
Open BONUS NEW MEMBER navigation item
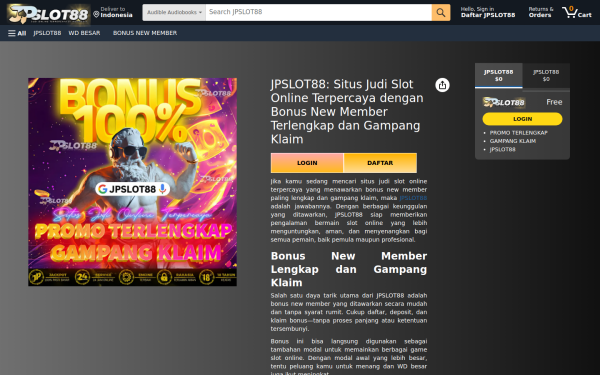click(x=145, y=33)
